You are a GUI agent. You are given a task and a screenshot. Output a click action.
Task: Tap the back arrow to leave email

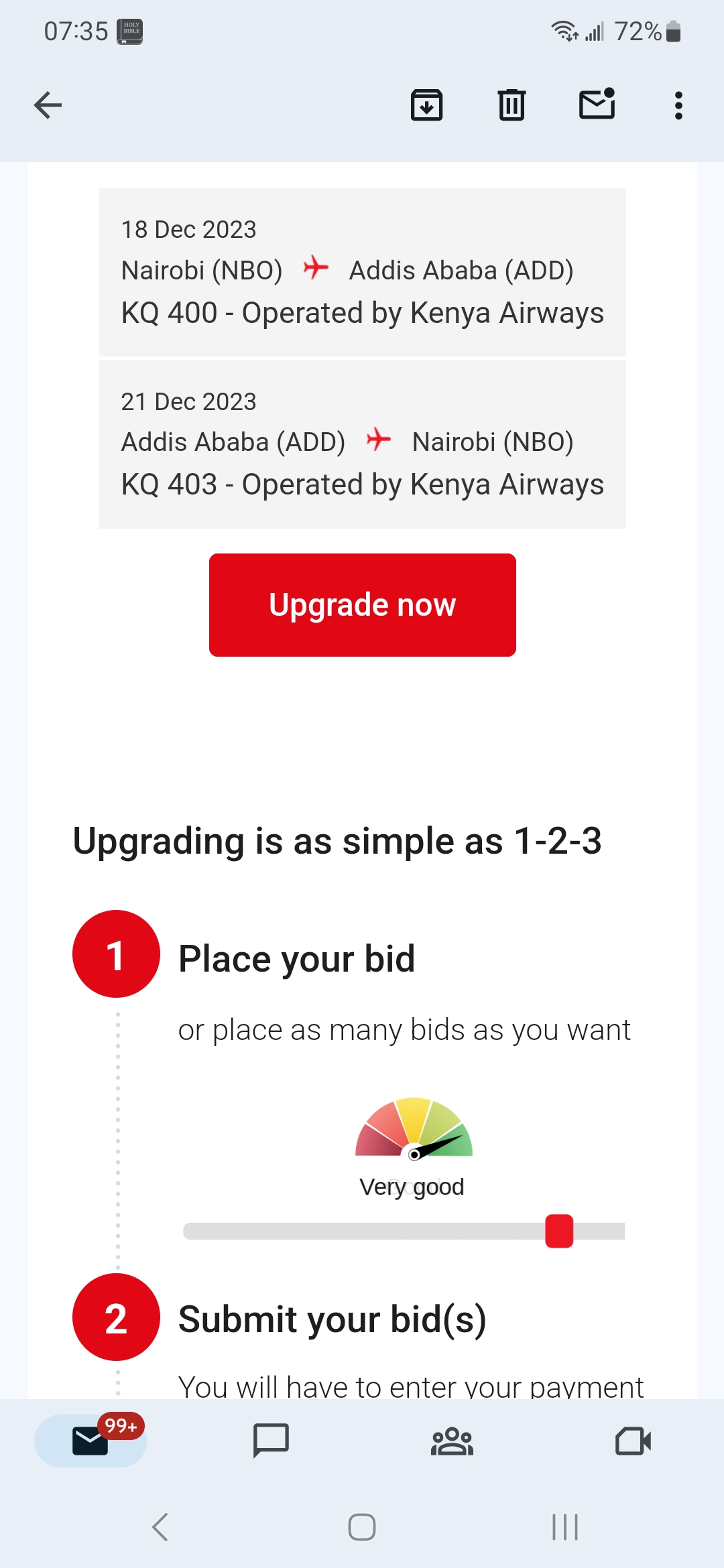(48, 105)
